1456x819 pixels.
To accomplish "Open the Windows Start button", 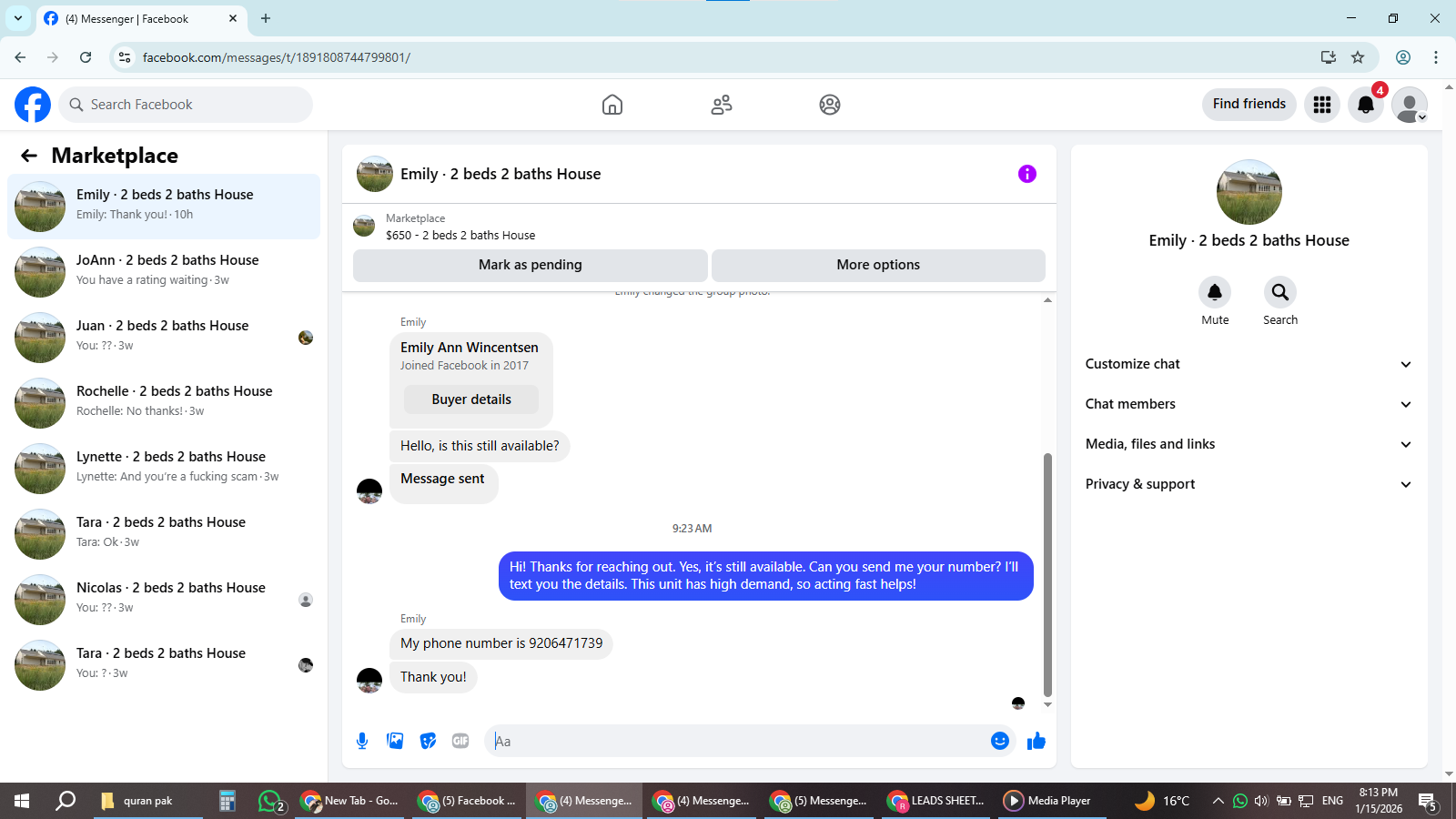I will (22, 801).
